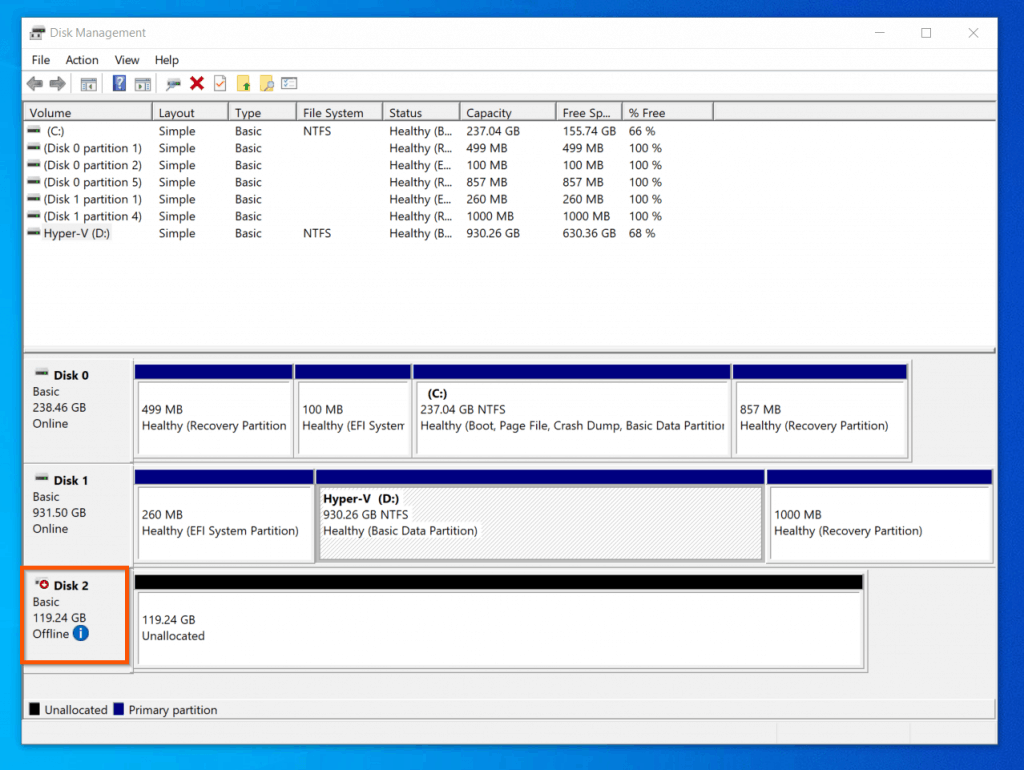
Task: Select the 1000 MB Recovery Partition on Disk 1
Action: coord(879,522)
